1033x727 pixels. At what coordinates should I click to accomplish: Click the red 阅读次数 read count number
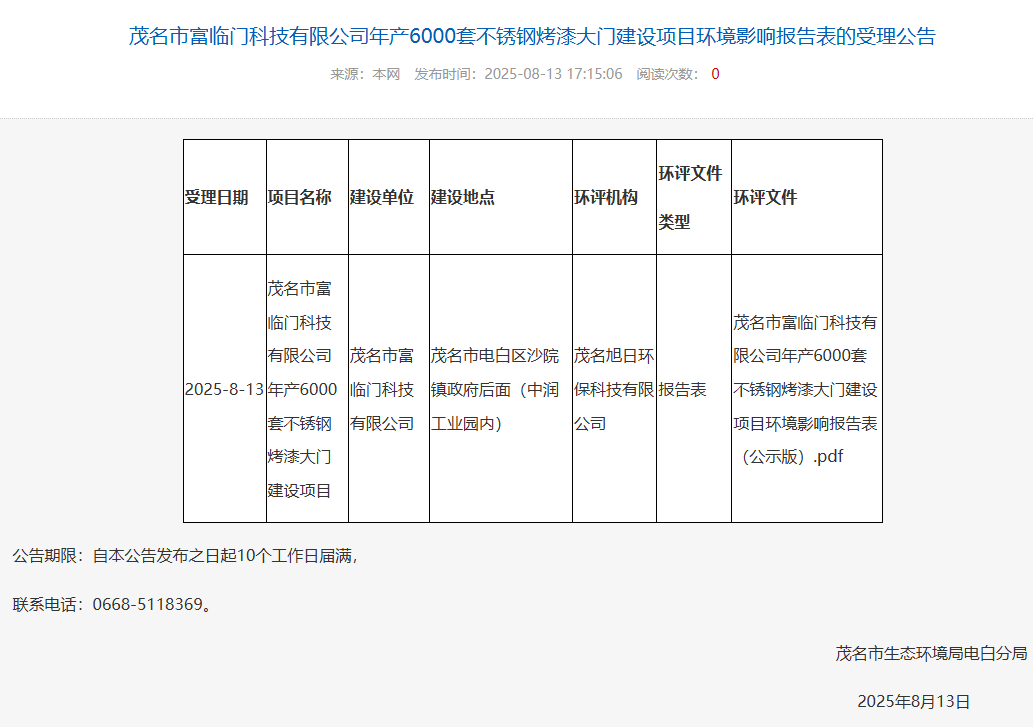tap(715, 74)
